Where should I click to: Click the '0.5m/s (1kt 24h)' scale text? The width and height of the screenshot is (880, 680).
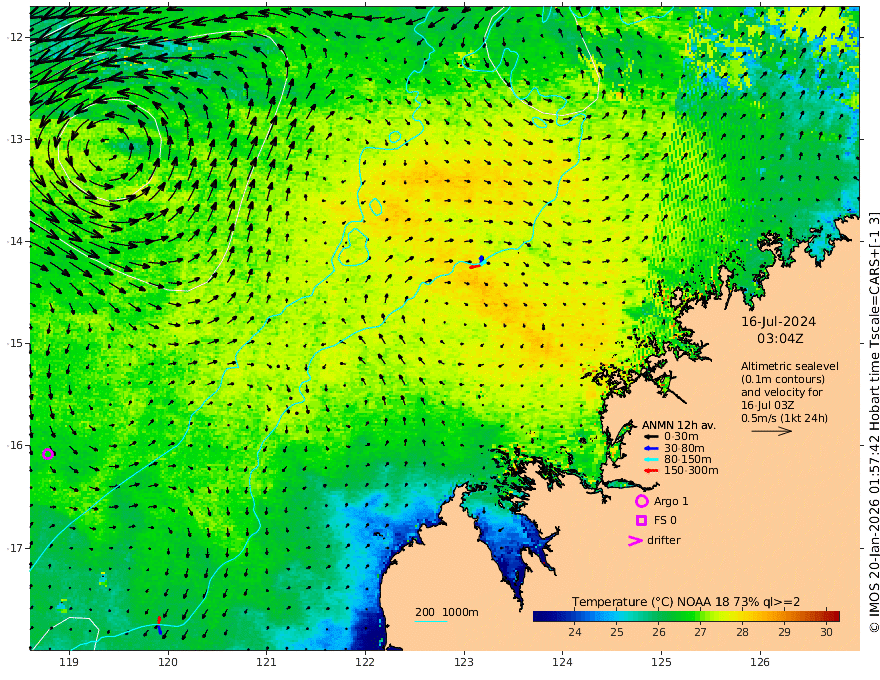[x=784, y=418]
